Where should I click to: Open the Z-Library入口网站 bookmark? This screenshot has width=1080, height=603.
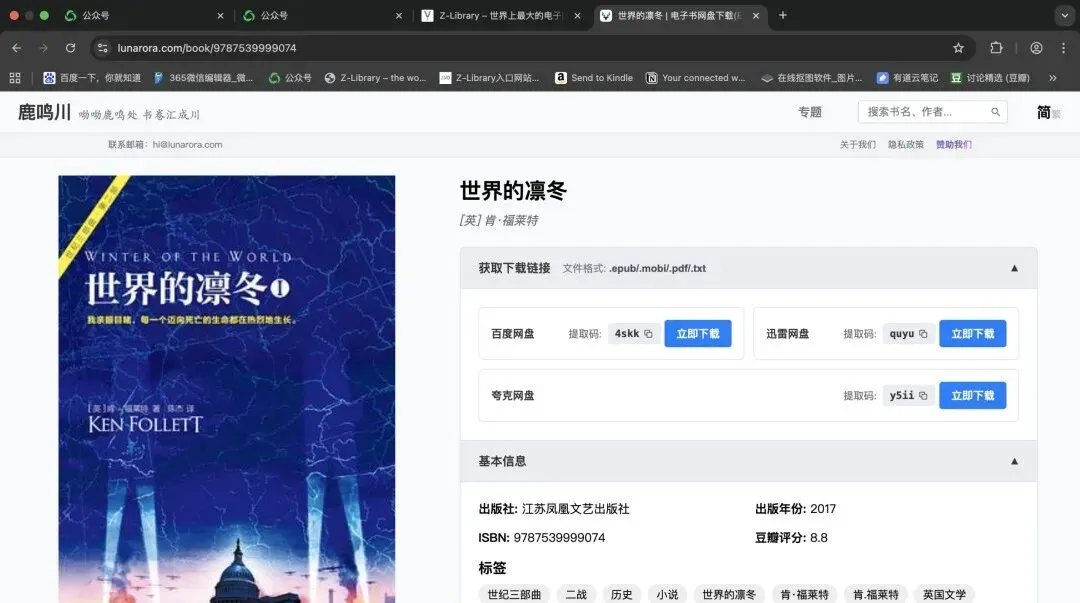coord(489,78)
